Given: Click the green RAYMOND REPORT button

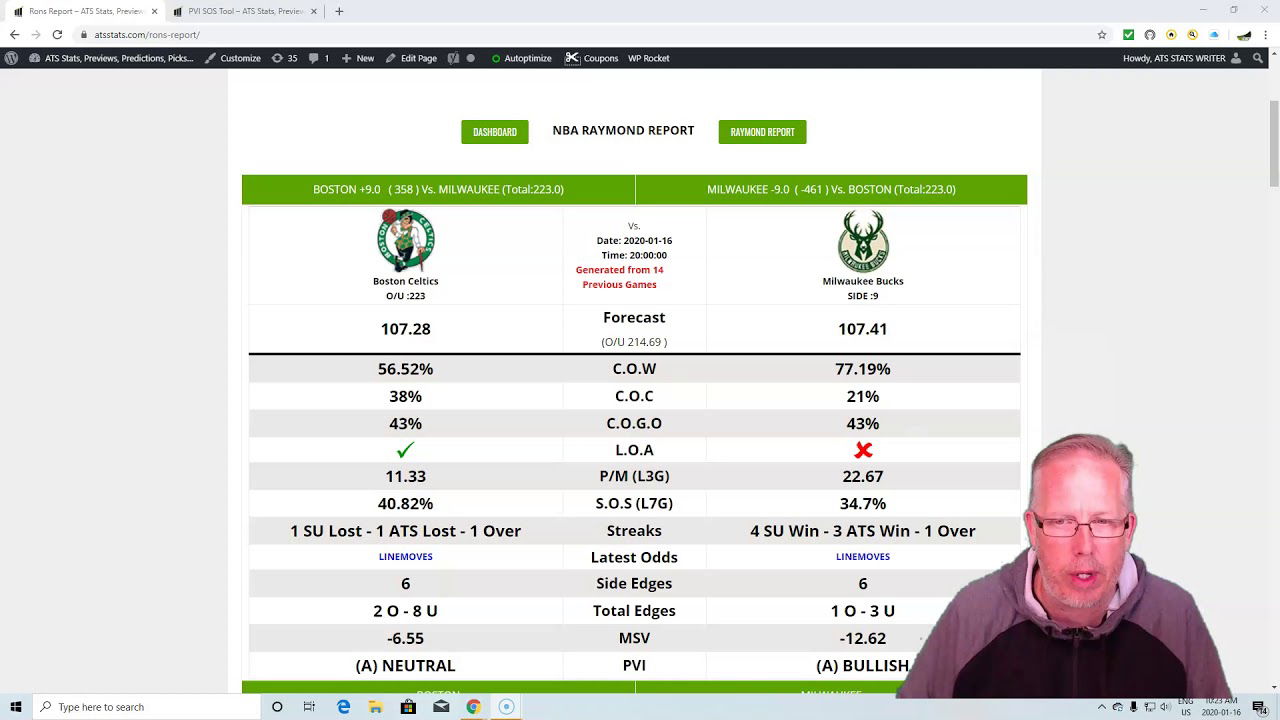Looking at the screenshot, I should [762, 132].
